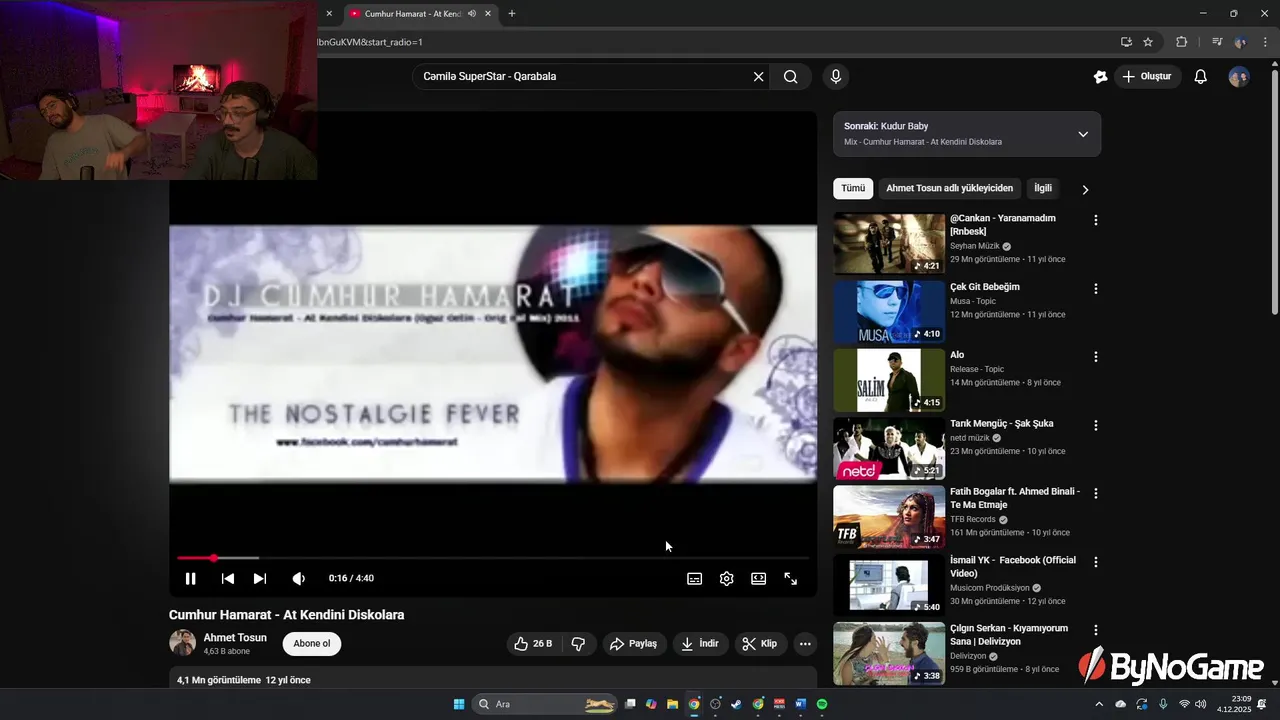The image size is (1280, 720).
Task: Open options for Yaranamadım video
Action: (1096, 220)
